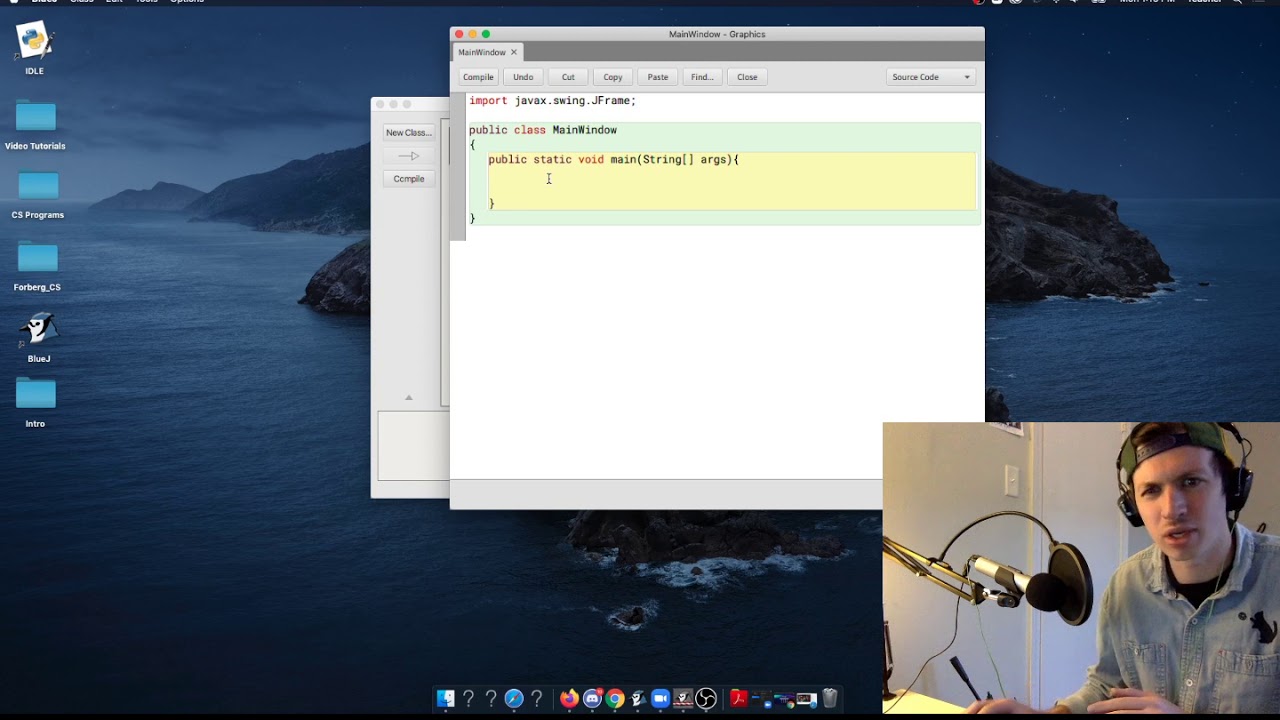This screenshot has width=1280, height=720.
Task: Open Discord from the dock
Action: pyautogui.click(x=592, y=699)
